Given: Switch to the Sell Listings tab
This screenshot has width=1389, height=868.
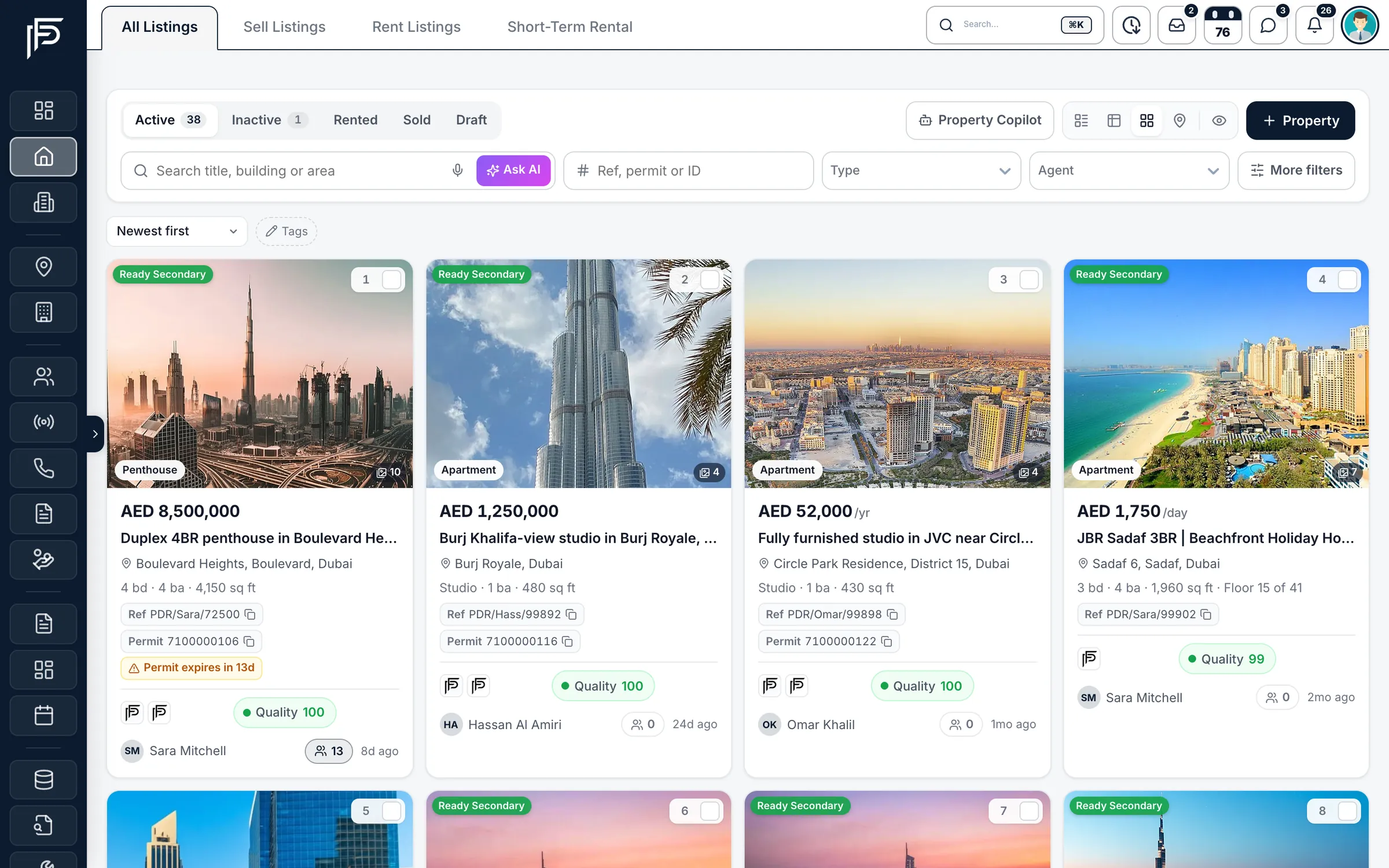Looking at the screenshot, I should point(284,27).
